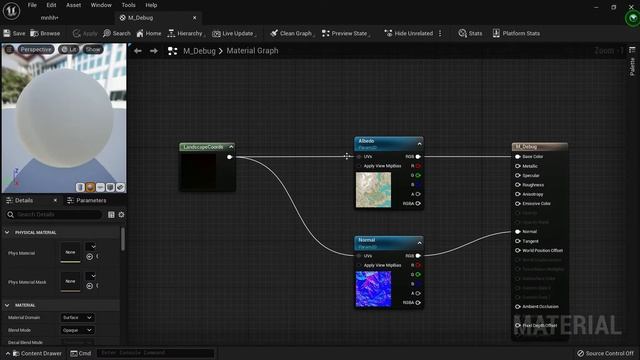
Task: Set preview mesh to plane
Action: point(100,187)
